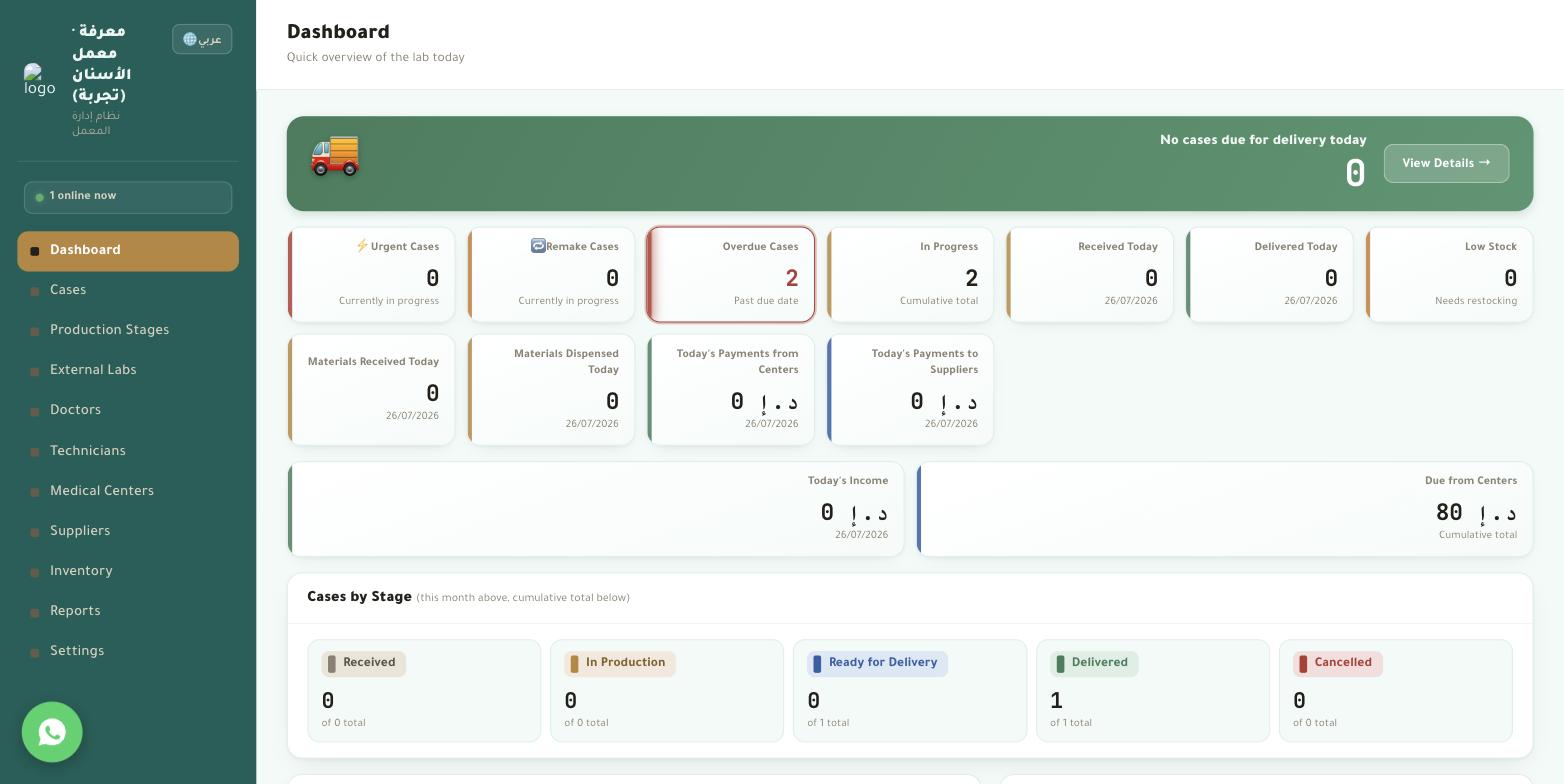The image size is (1564, 784).
Task: Click 'Past due date' text
Action: [766, 301]
